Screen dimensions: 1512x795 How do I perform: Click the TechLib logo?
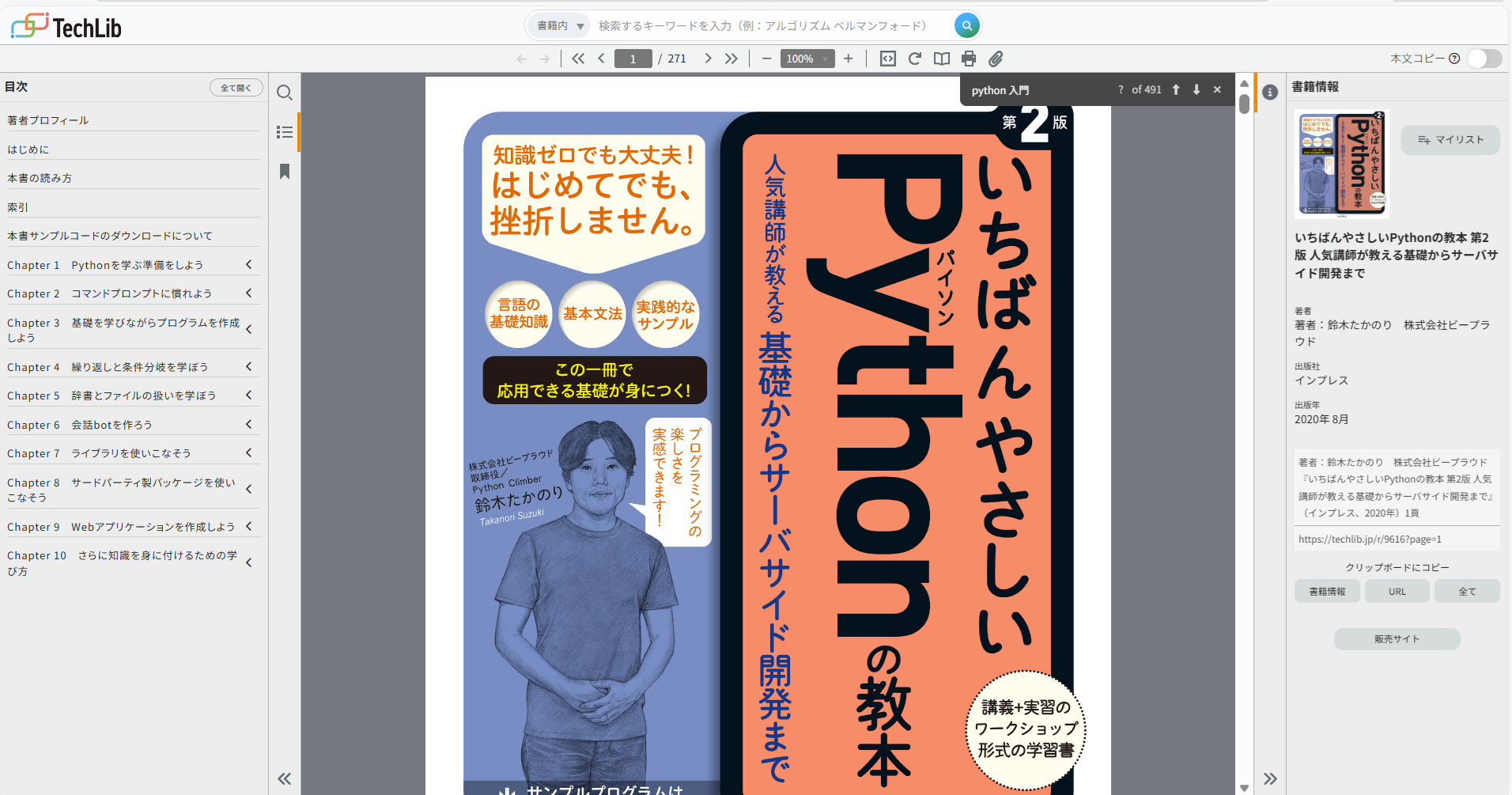[x=66, y=27]
